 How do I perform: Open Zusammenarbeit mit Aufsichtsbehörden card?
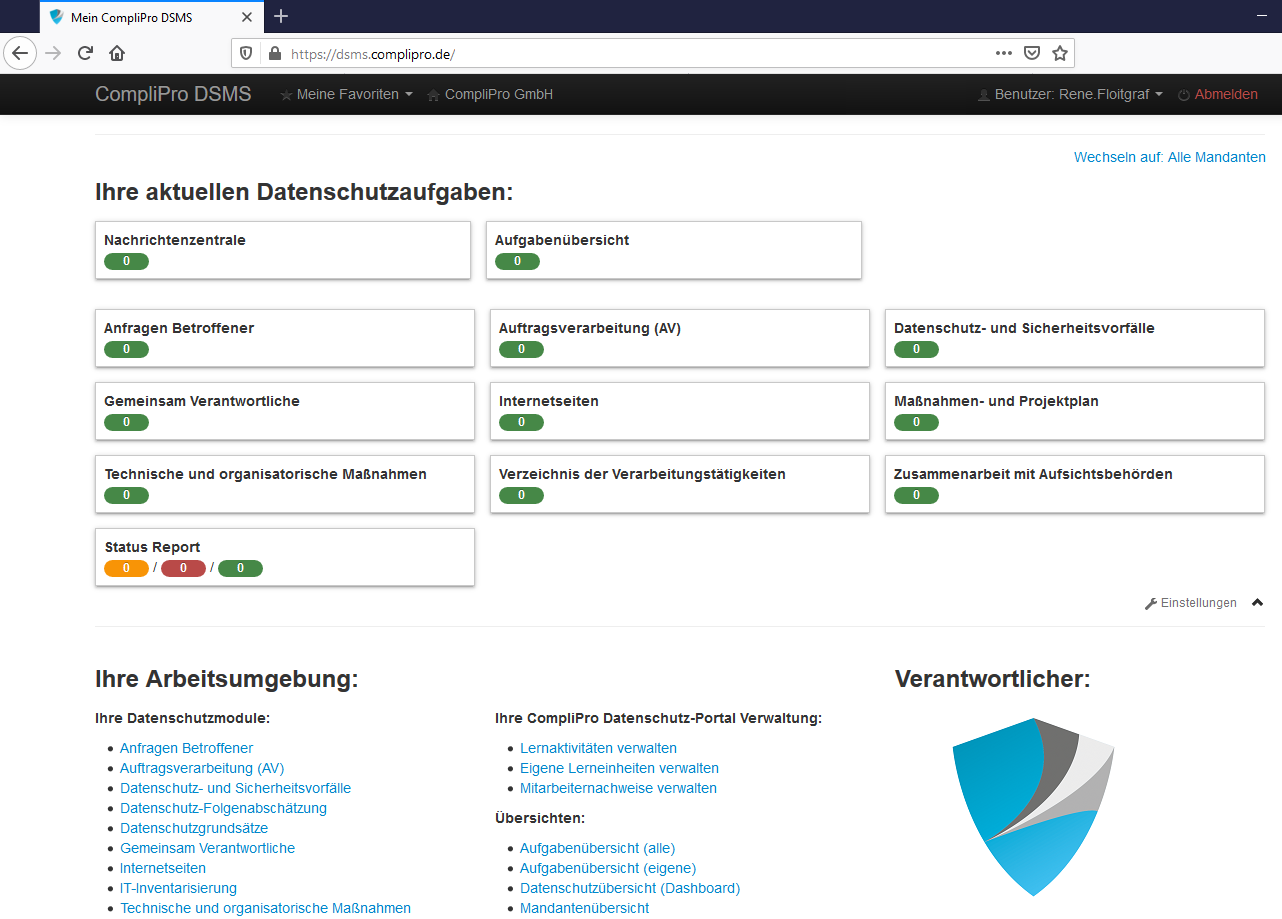click(1075, 484)
